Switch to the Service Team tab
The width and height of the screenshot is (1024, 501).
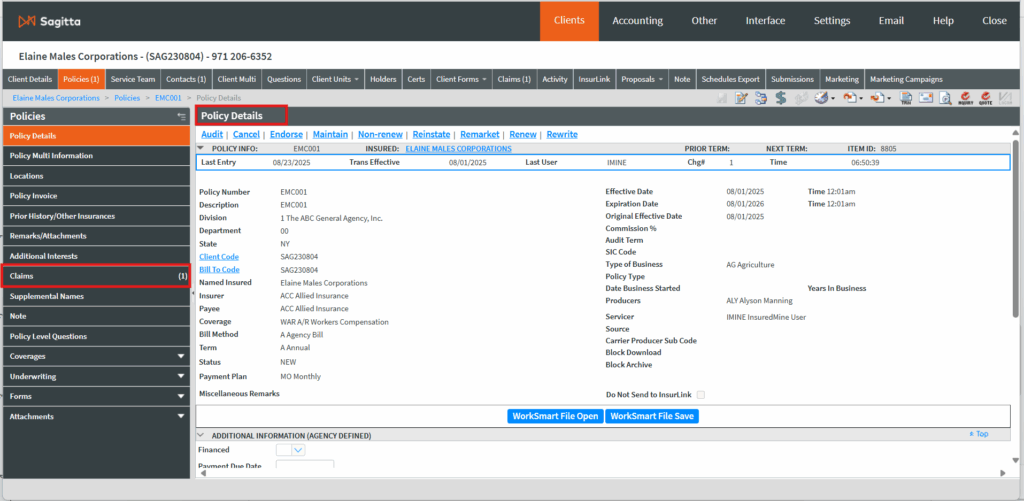(x=132, y=79)
